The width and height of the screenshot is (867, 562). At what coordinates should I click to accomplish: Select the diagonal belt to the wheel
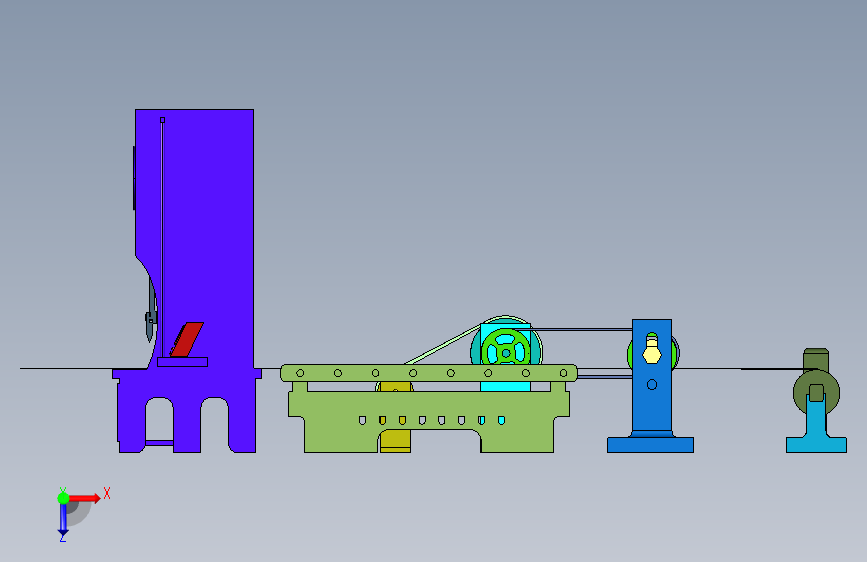tap(442, 346)
